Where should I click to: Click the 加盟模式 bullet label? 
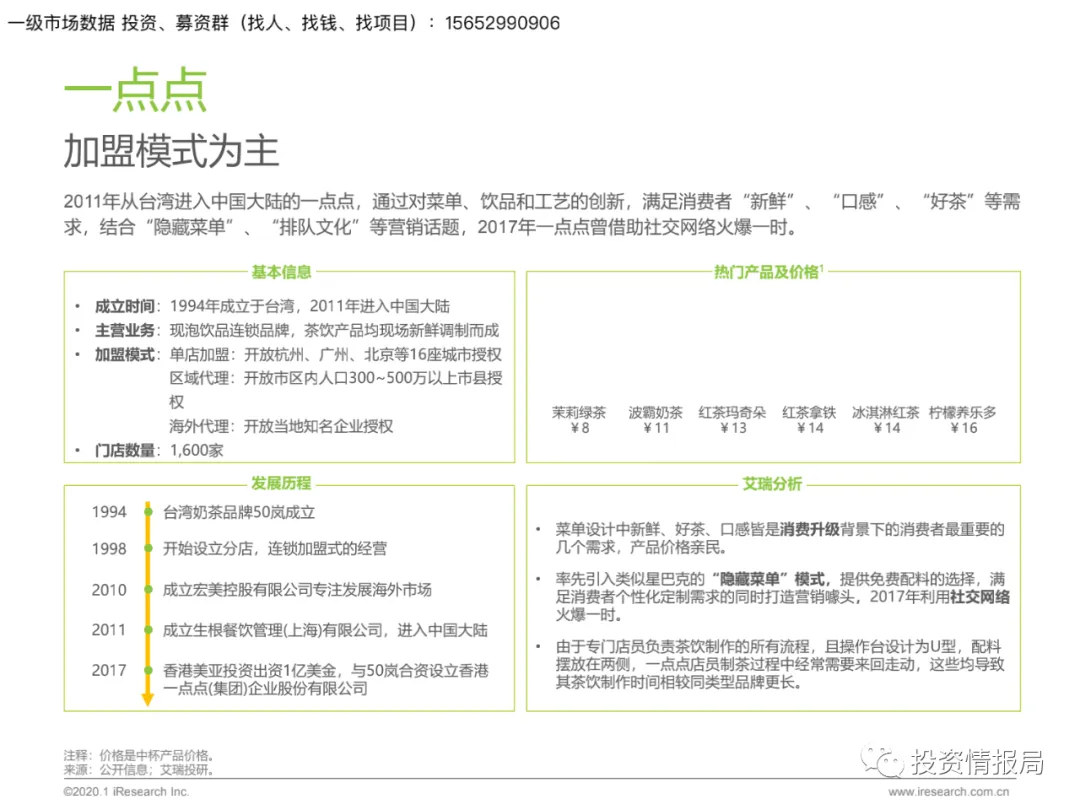(x=125, y=354)
